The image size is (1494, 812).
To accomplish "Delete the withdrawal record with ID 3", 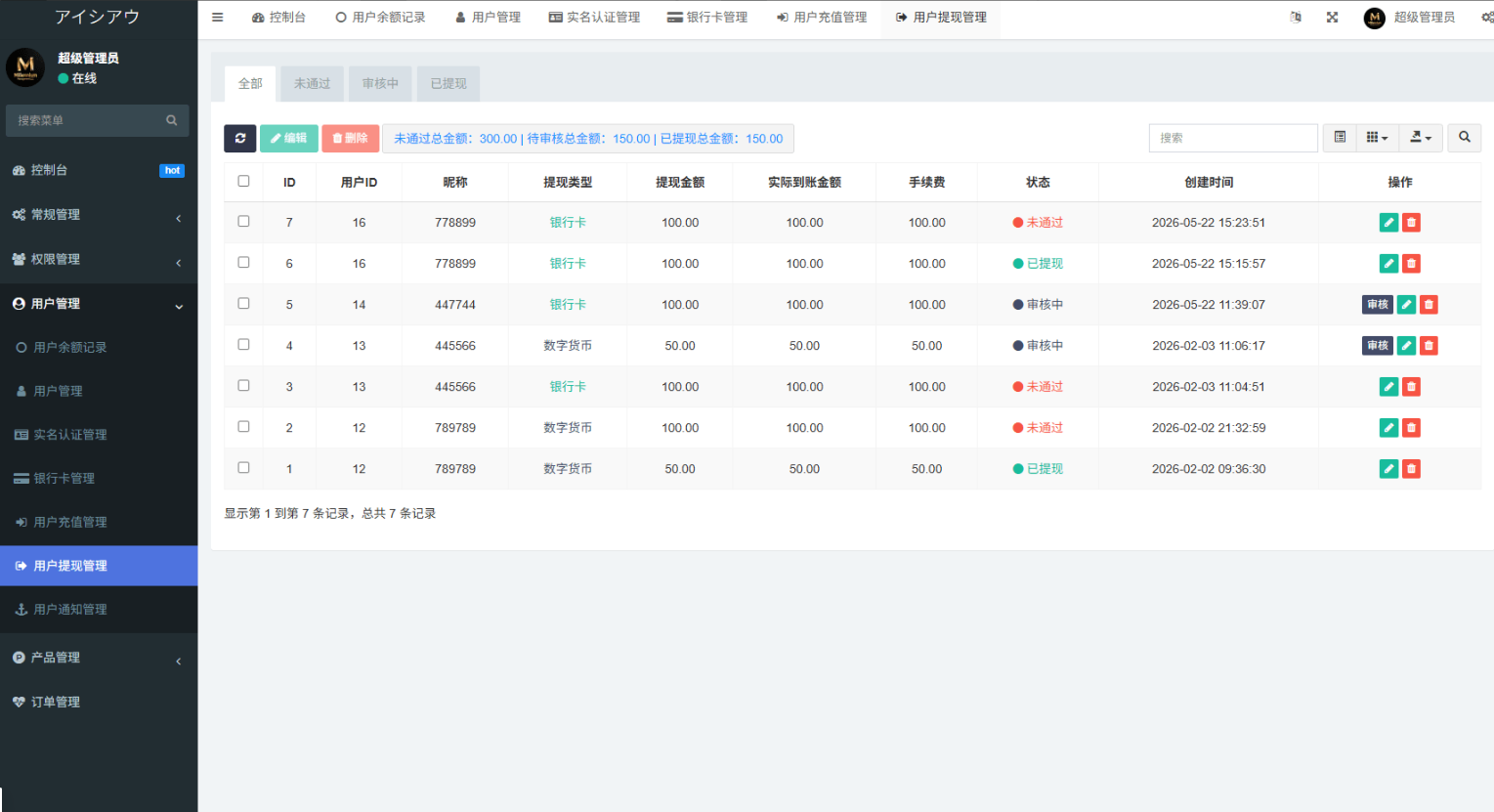I will 1411,387.
